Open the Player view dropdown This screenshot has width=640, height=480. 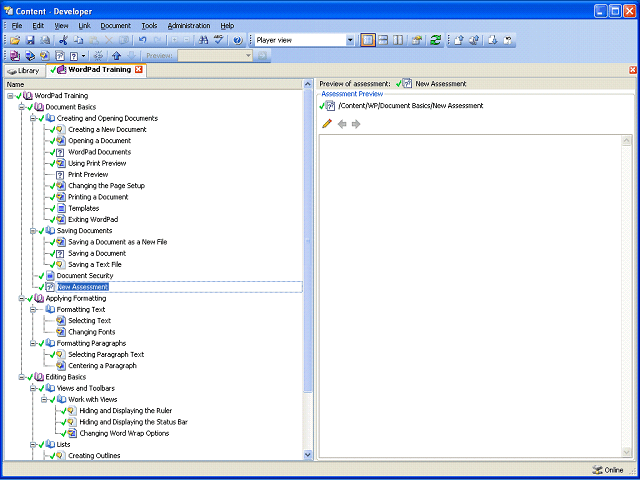pos(350,40)
